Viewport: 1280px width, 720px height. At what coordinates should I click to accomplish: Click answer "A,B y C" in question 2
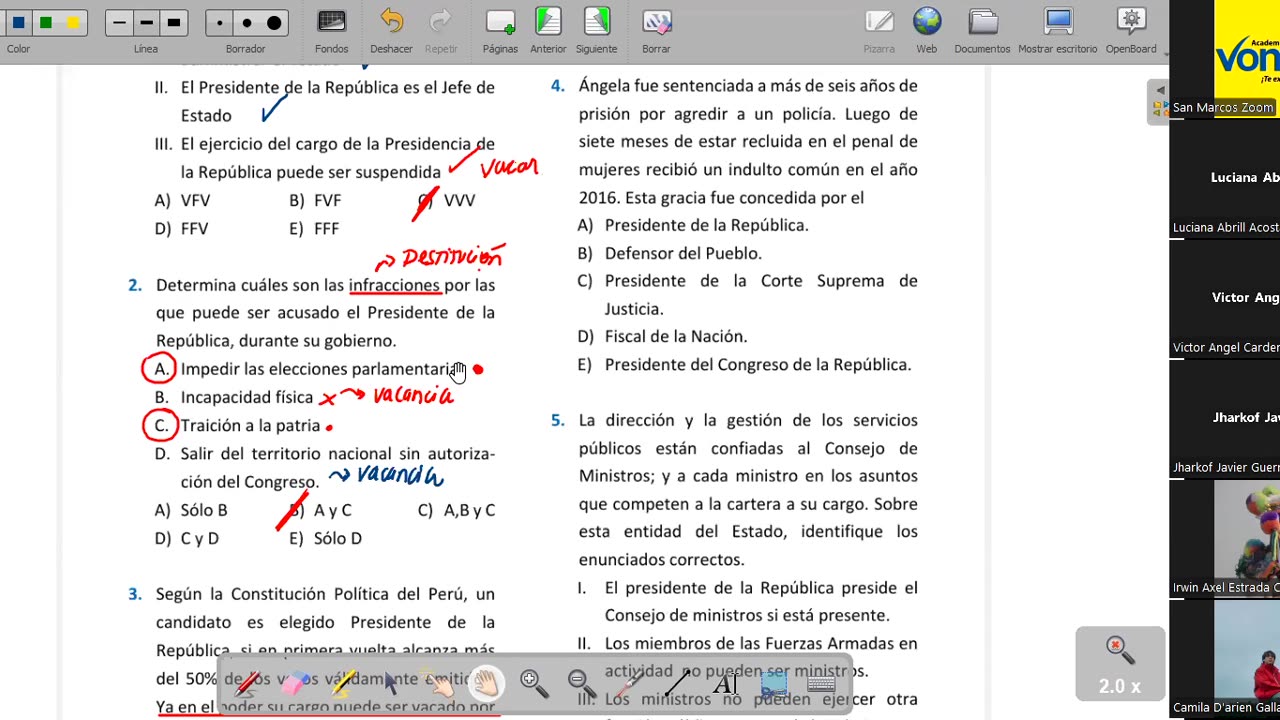click(x=468, y=510)
